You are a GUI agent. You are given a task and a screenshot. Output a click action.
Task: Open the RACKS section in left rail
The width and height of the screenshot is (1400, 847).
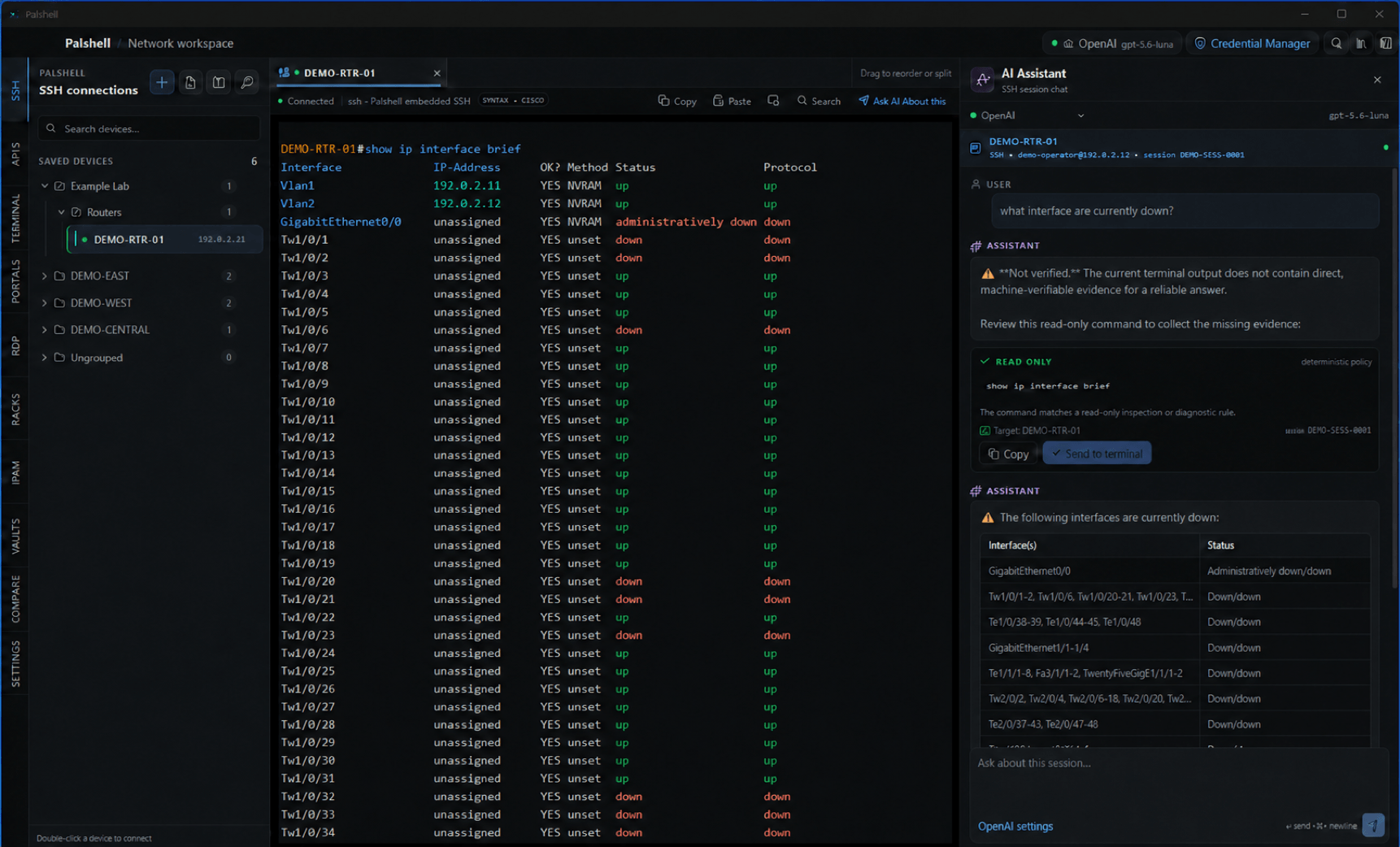pyautogui.click(x=15, y=409)
